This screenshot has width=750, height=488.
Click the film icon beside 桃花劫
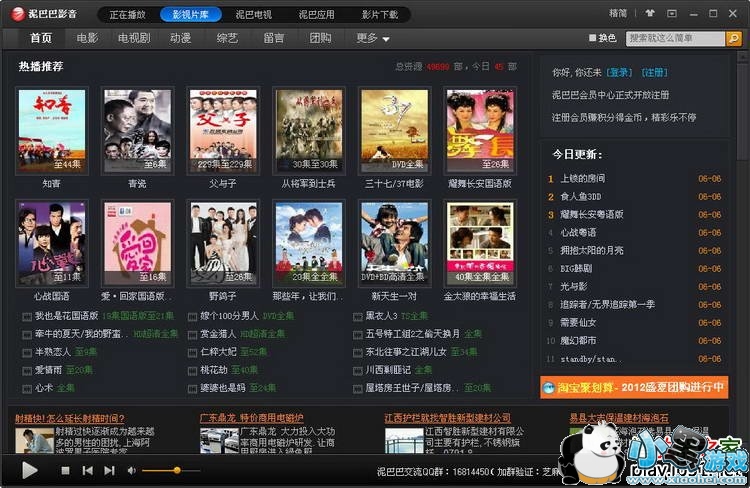tap(192, 371)
